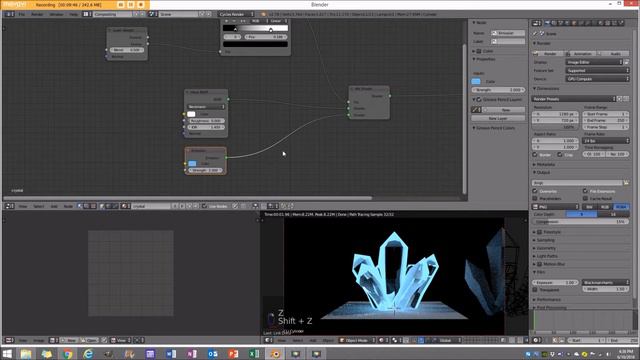Expand the Light Paths panel
The image size is (640, 360).
pyautogui.click(x=547, y=256)
